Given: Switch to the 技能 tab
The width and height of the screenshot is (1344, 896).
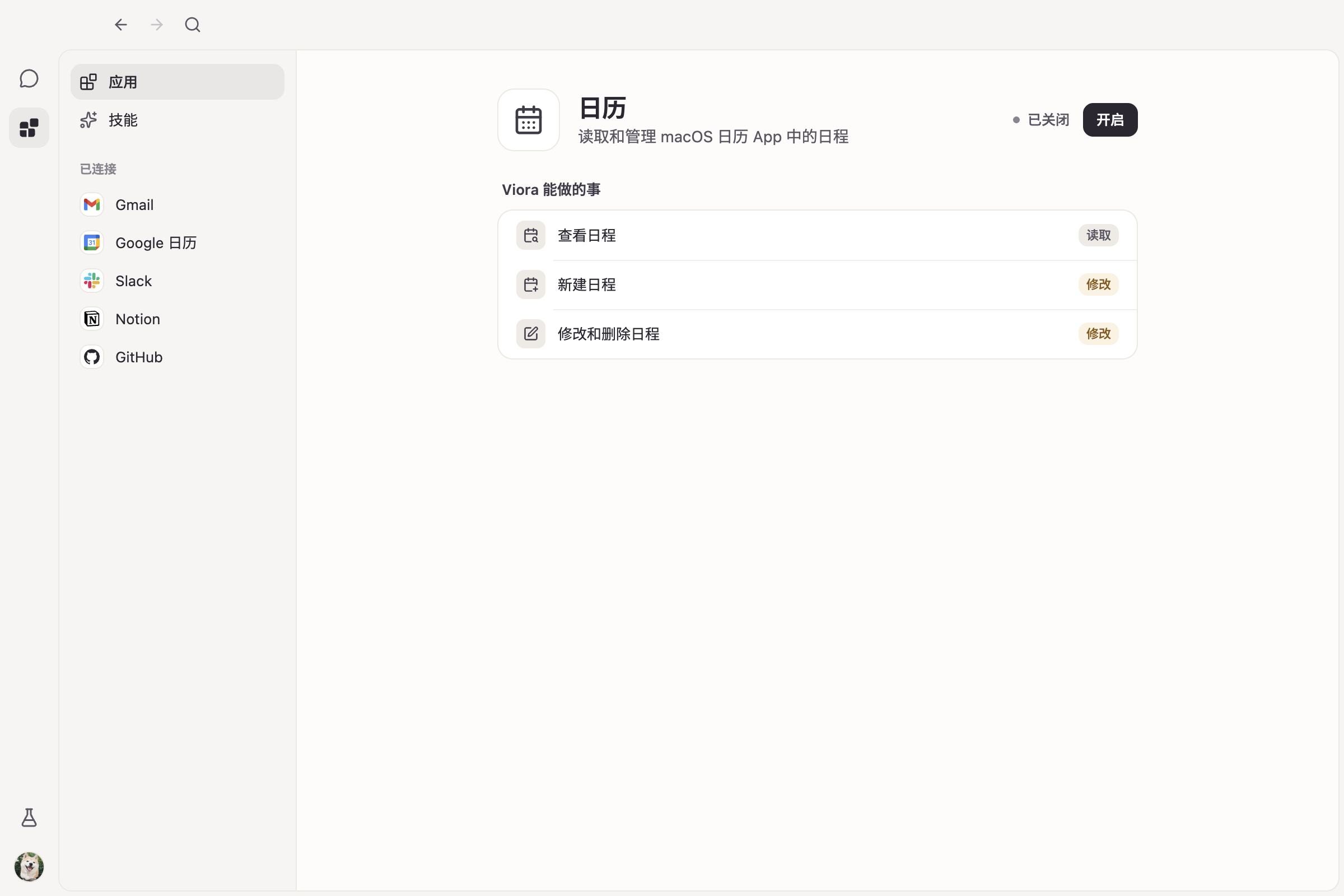Looking at the screenshot, I should (177, 120).
